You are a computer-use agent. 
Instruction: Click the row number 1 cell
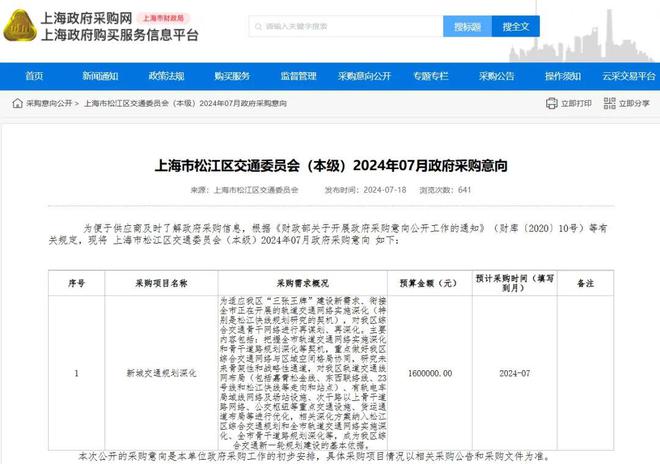(x=77, y=373)
